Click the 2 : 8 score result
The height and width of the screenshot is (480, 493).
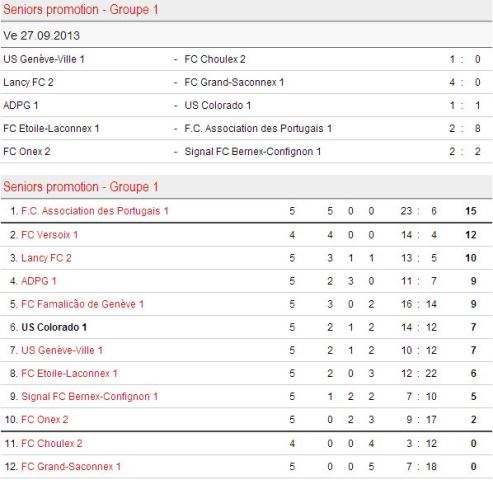(465, 128)
